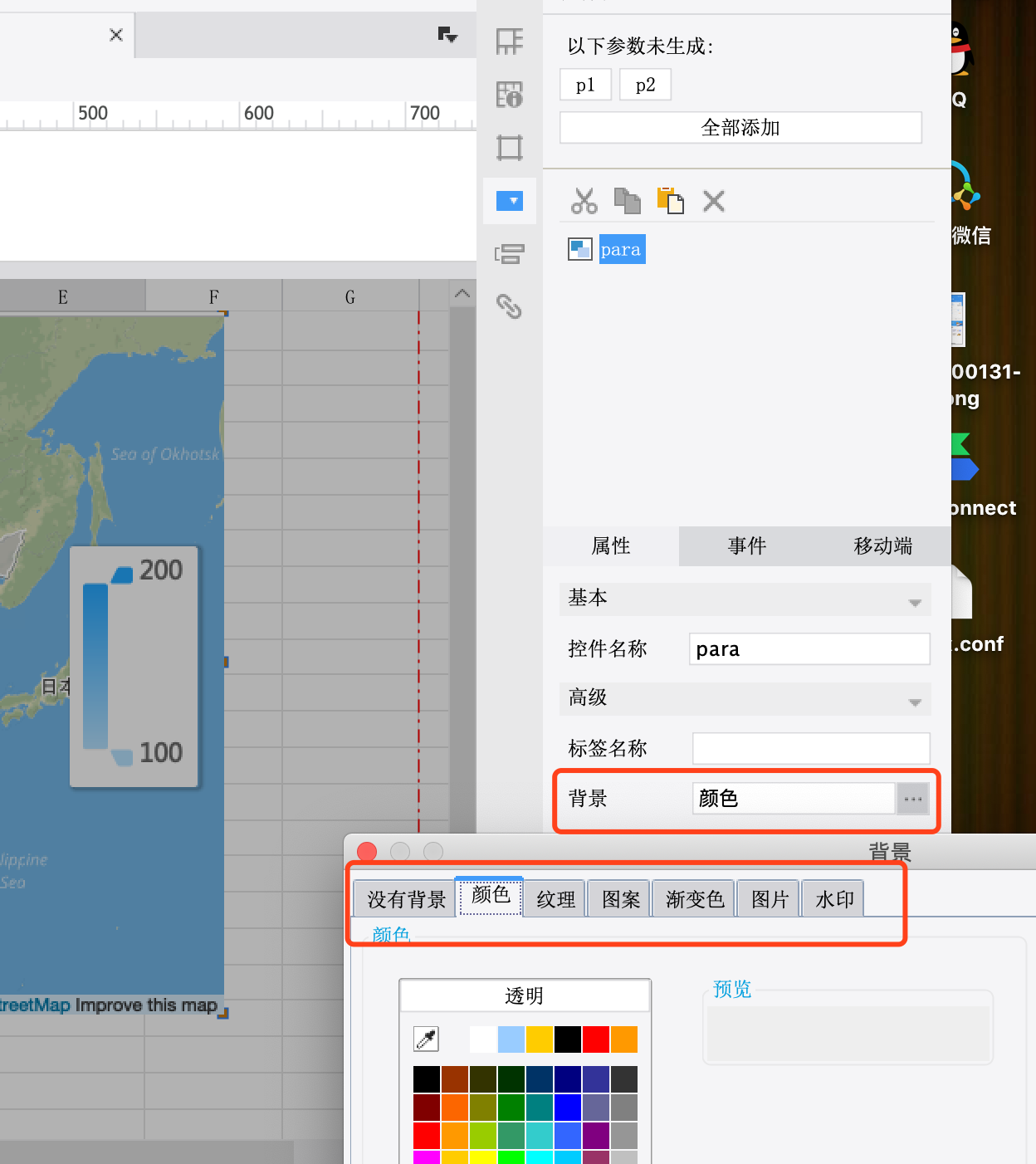1036x1164 pixels.
Task: Select the highlighted widget dropdown sidebar icon
Action: click(x=509, y=201)
